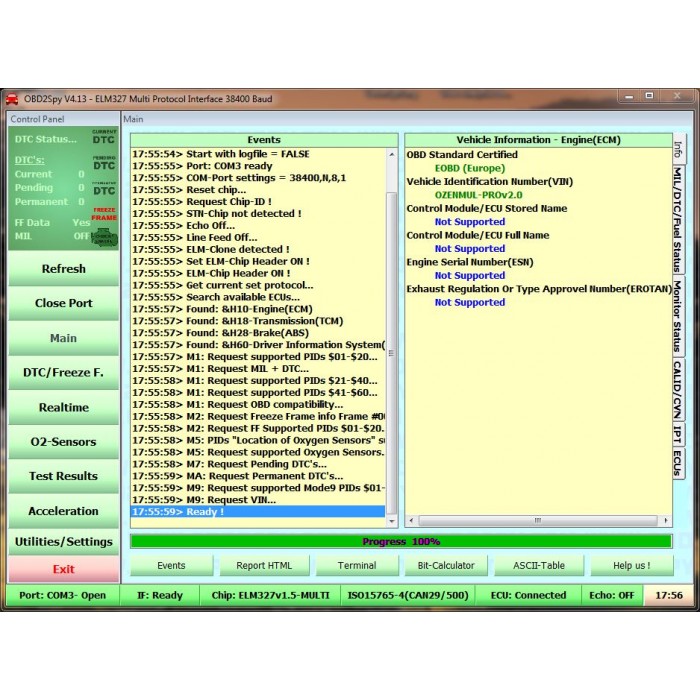Click the Close Port button

coord(64,303)
